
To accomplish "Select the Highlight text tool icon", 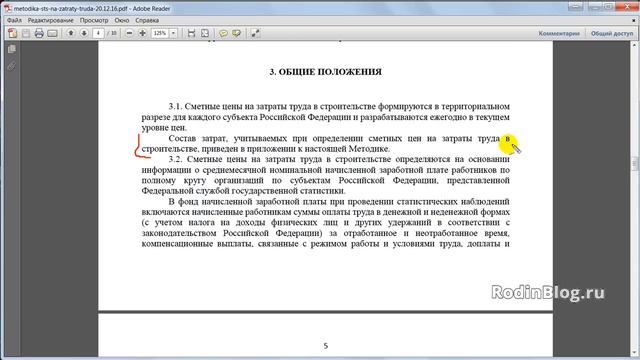I will click(236, 33).
